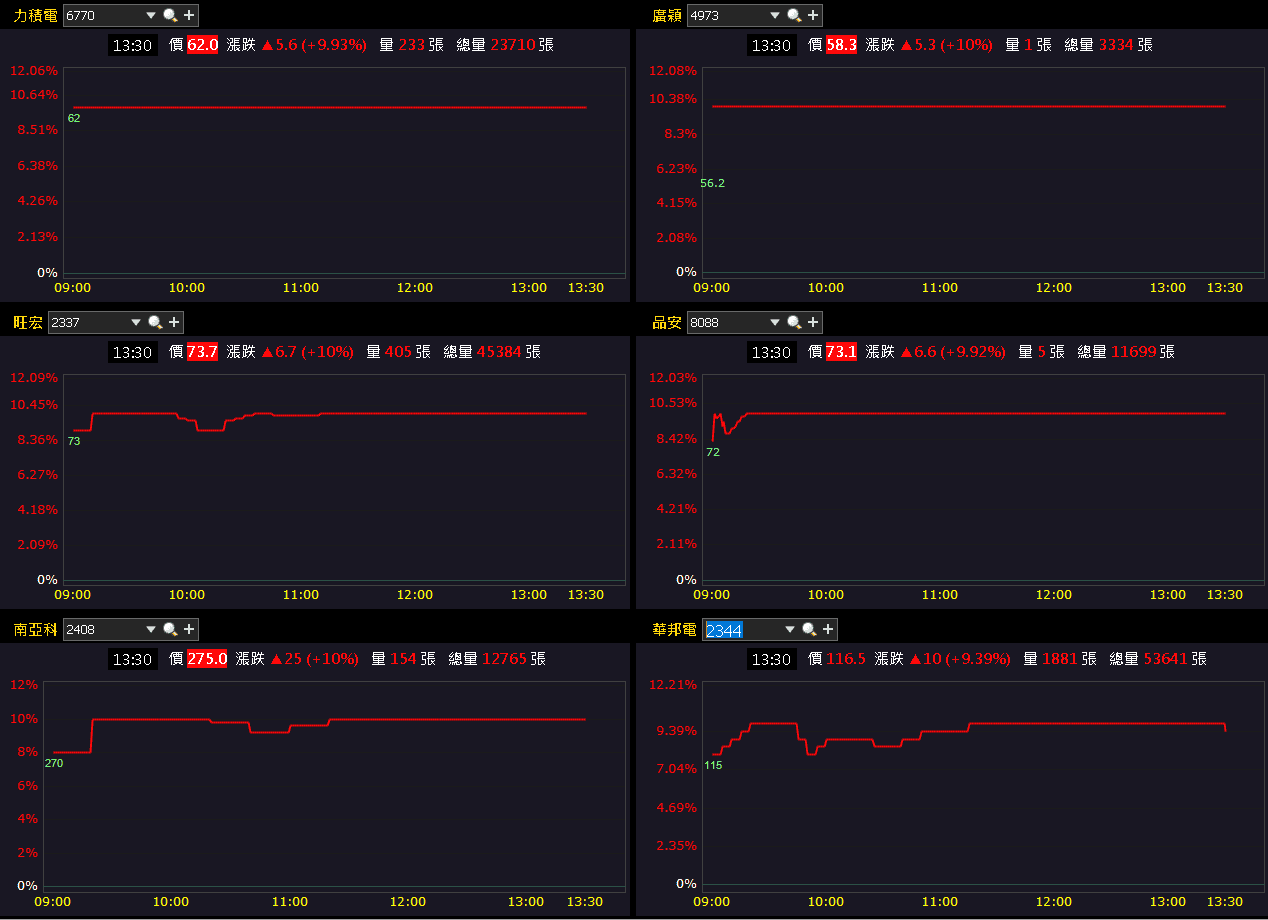Click the search magnifier icon next to 4973
Screen dimensions: 1268x920
coord(794,15)
